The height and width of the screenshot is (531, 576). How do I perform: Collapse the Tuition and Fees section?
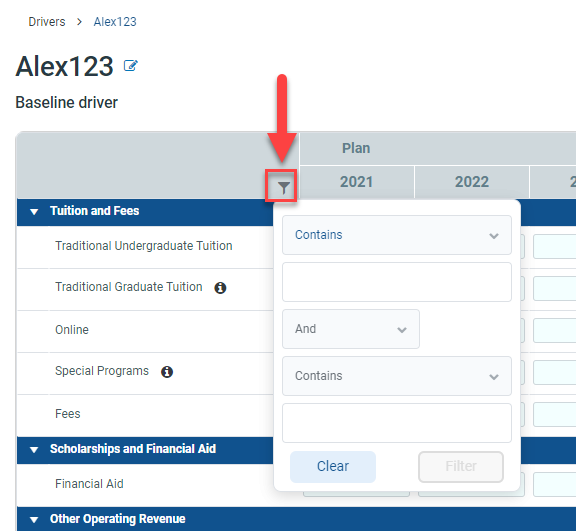pos(34,212)
